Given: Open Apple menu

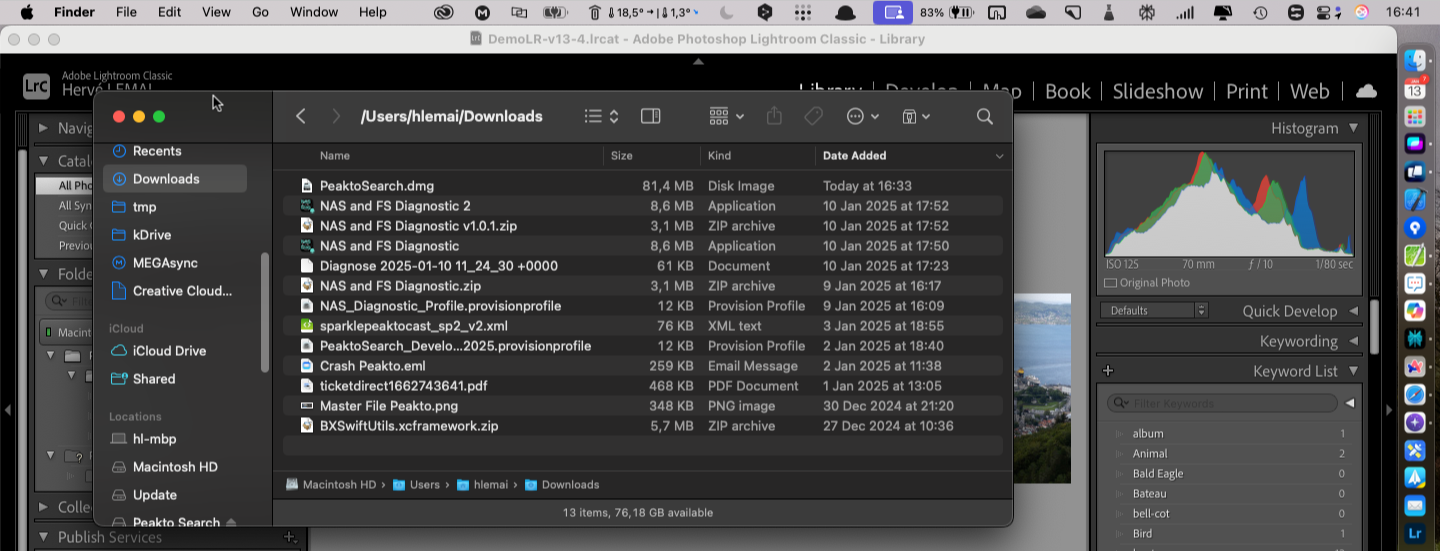Looking at the screenshot, I should tap(27, 12).
